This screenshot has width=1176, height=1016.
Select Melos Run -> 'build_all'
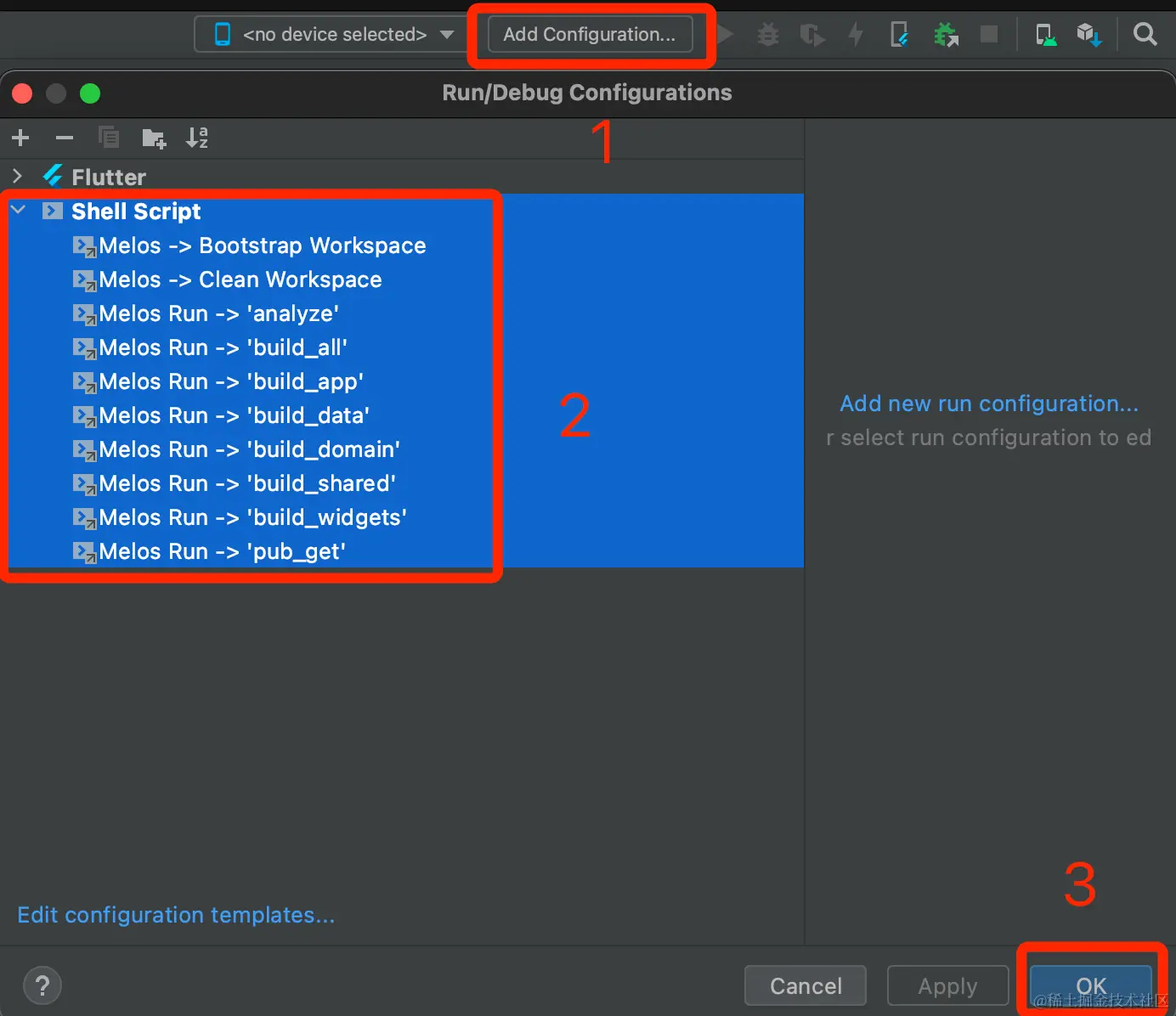pyautogui.click(x=223, y=347)
